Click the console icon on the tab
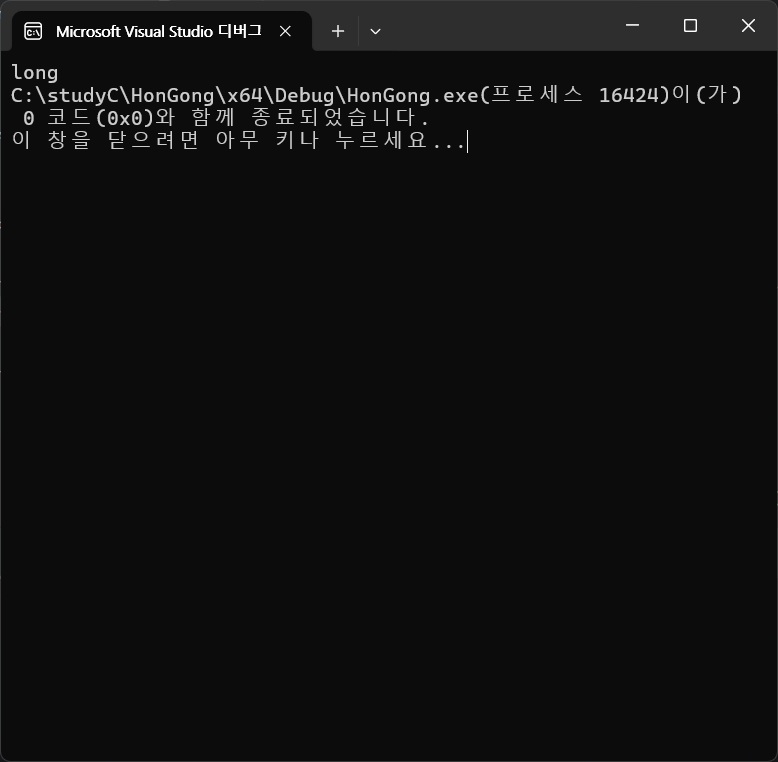The width and height of the screenshot is (778, 762). click(33, 31)
